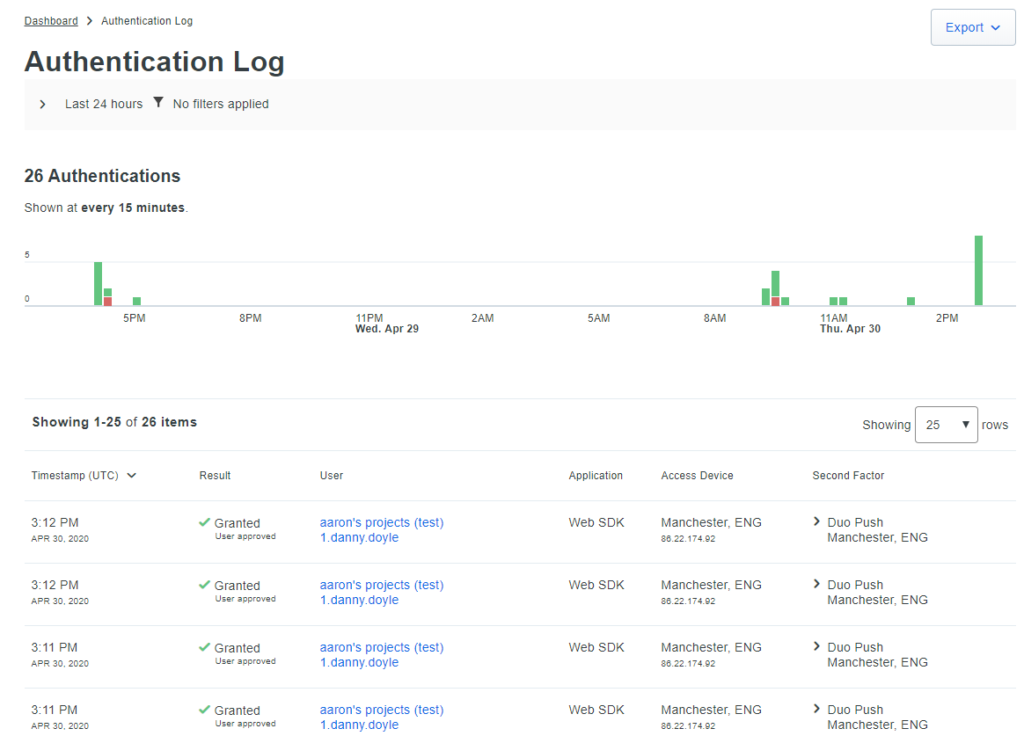Open aaron's projects (test) in last visible row
The image size is (1024, 736).
[x=381, y=710]
